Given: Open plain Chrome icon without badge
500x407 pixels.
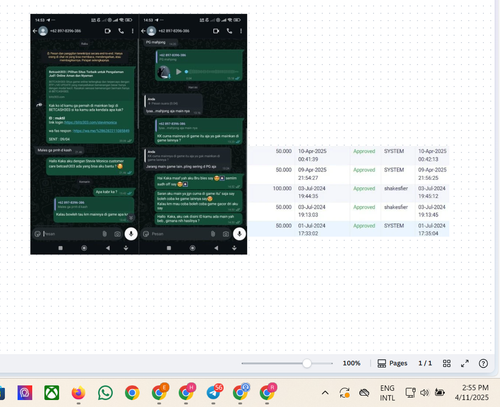Looking at the screenshot, I should click(132, 393).
